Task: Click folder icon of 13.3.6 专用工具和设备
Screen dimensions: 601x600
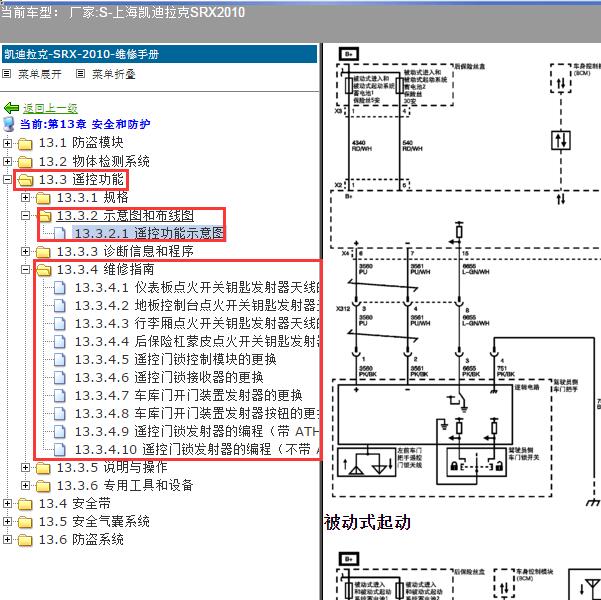Action: tap(43, 486)
